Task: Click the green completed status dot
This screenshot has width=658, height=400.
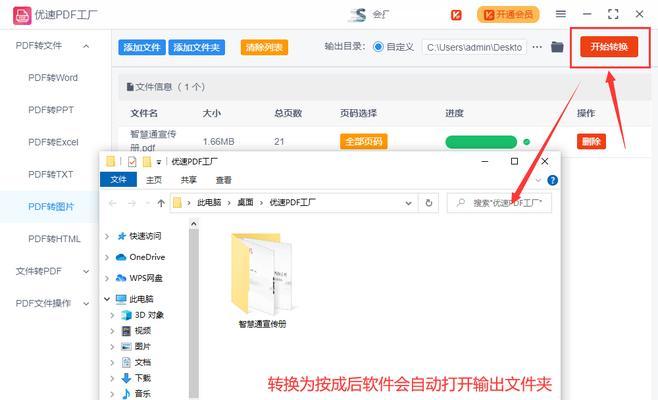Action: point(526,142)
